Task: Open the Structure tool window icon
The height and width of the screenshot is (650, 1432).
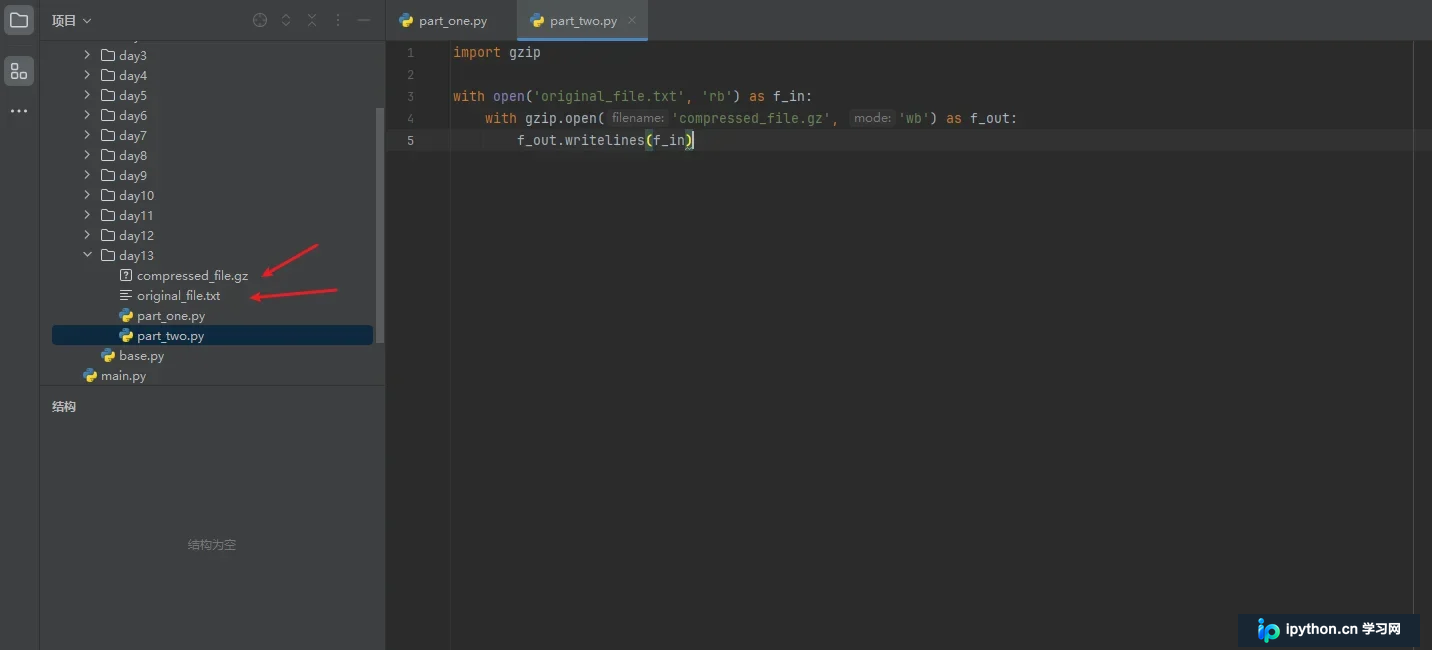Action: [x=19, y=71]
